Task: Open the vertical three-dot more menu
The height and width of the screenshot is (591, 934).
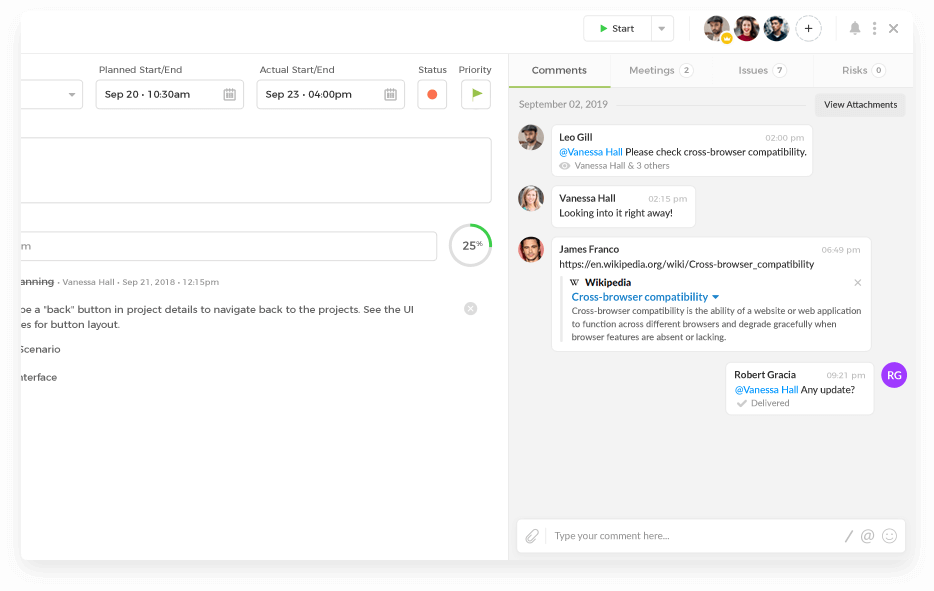Action: click(x=874, y=28)
